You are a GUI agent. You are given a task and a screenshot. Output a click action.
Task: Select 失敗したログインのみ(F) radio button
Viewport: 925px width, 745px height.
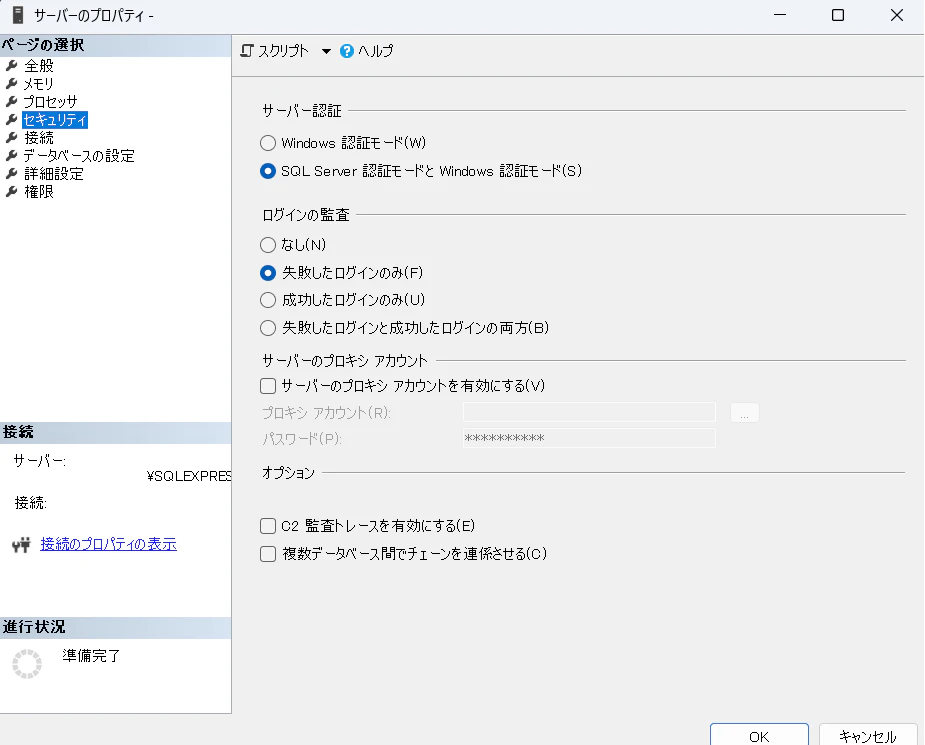pyautogui.click(x=268, y=273)
